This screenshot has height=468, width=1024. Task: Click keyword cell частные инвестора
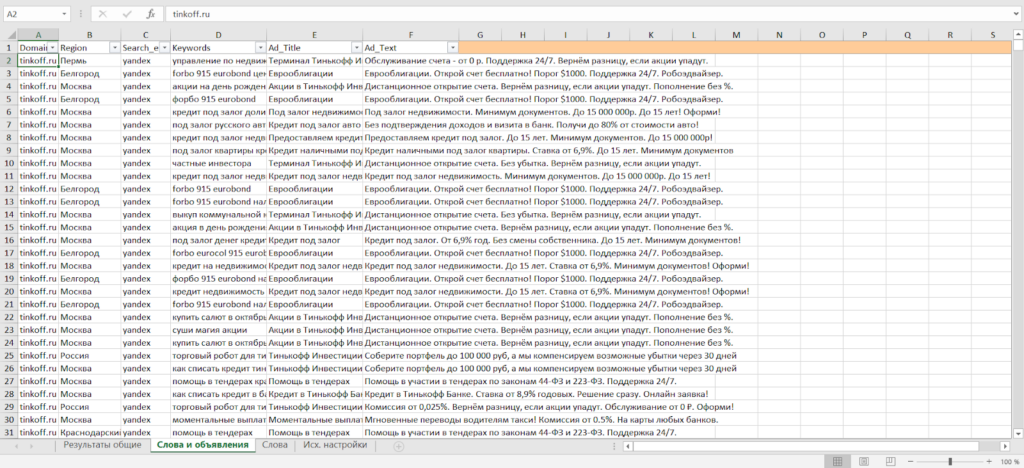coord(218,163)
